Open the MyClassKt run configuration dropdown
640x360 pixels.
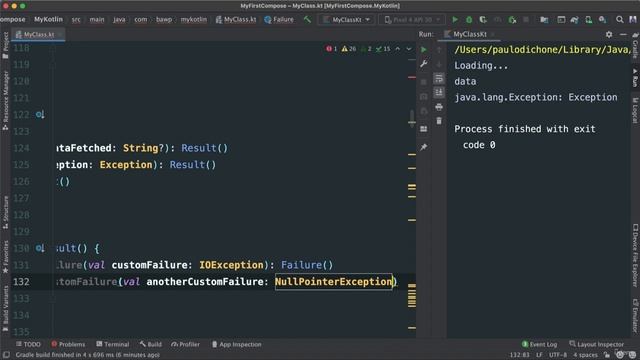click(x=347, y=19)
